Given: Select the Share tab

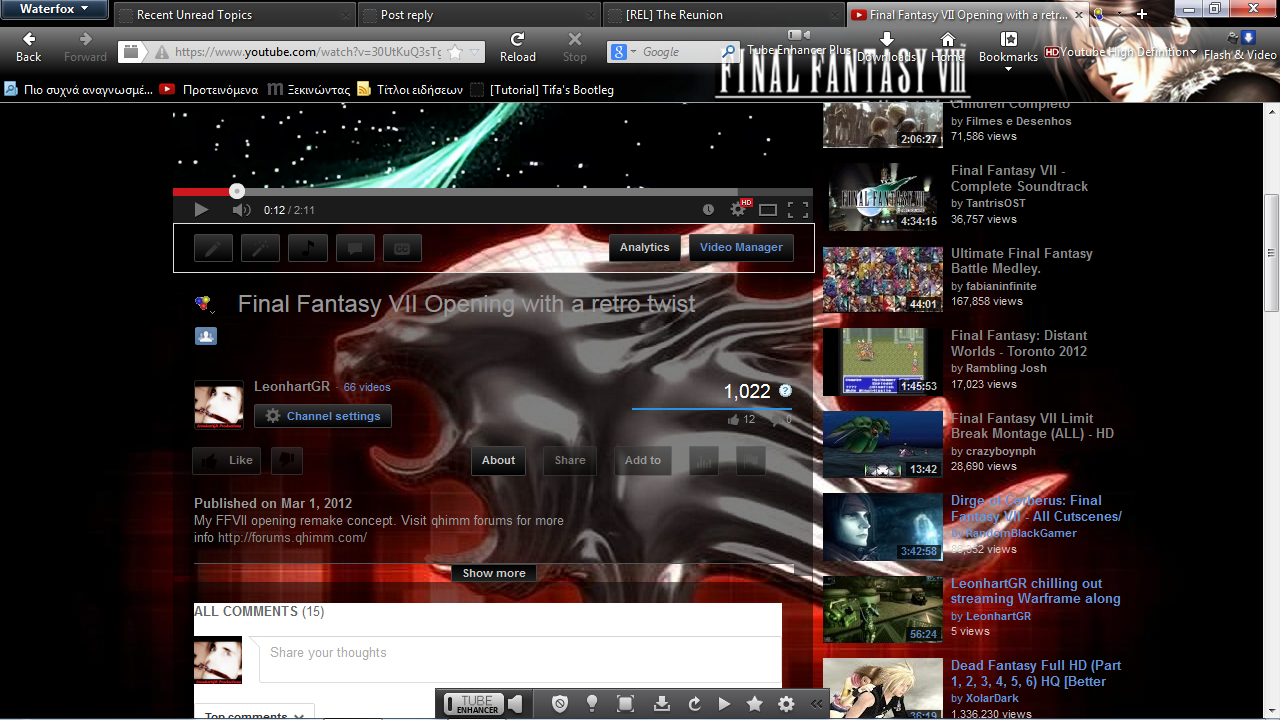Looking at the screenshot, I should (570, 461).
